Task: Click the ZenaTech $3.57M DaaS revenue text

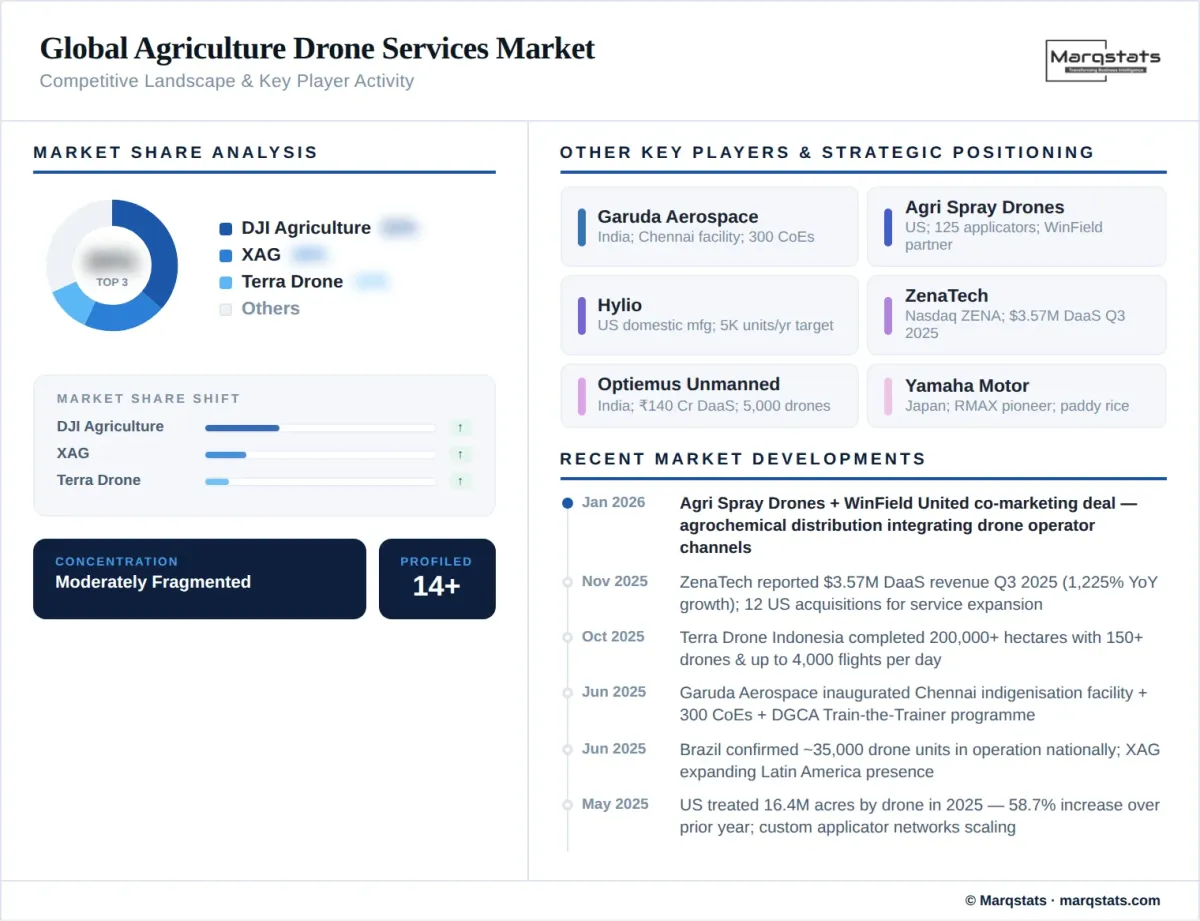Action: (918, 593)
